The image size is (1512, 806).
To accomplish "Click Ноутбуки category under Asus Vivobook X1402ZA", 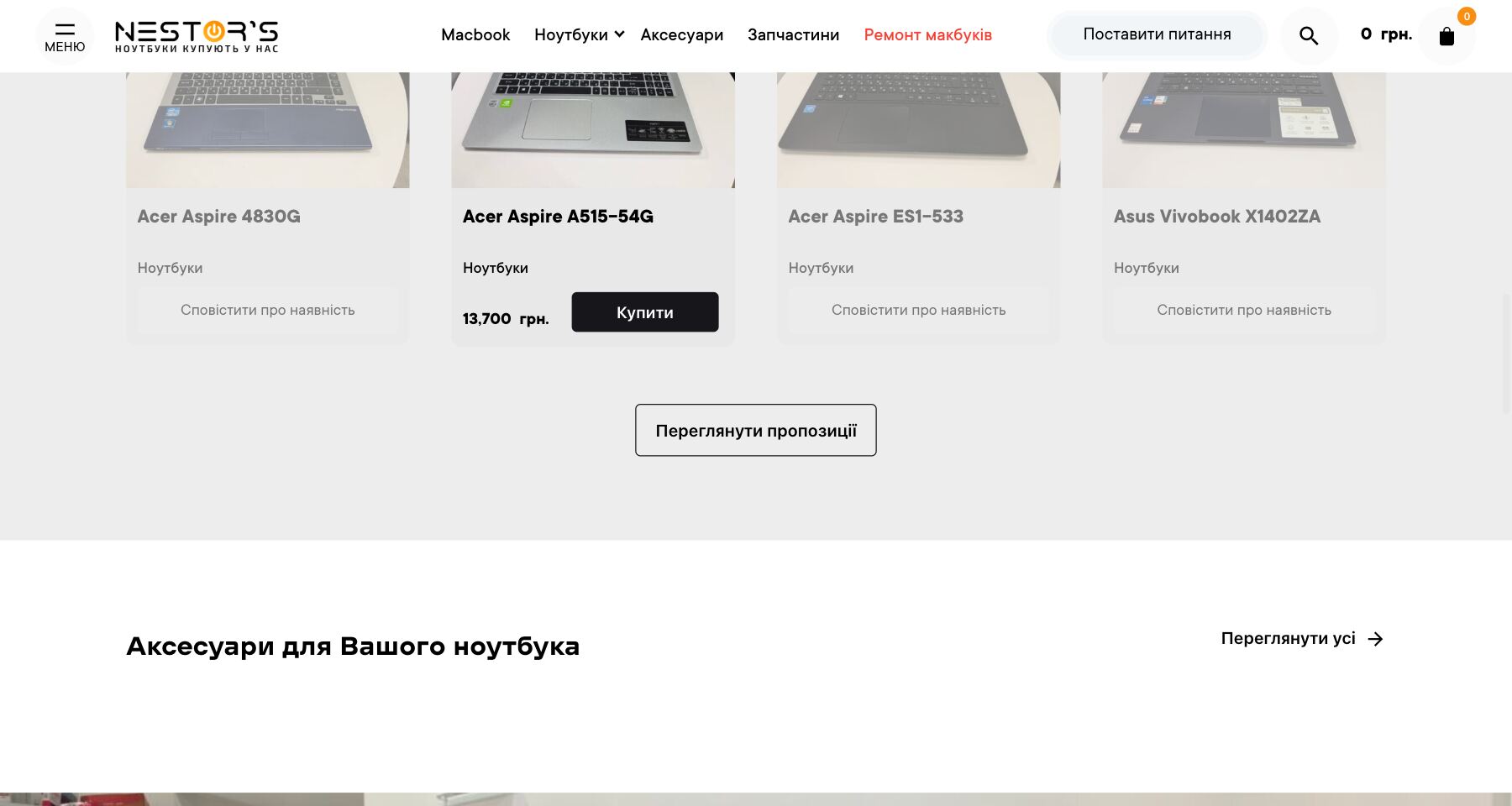I will 1147,268.
